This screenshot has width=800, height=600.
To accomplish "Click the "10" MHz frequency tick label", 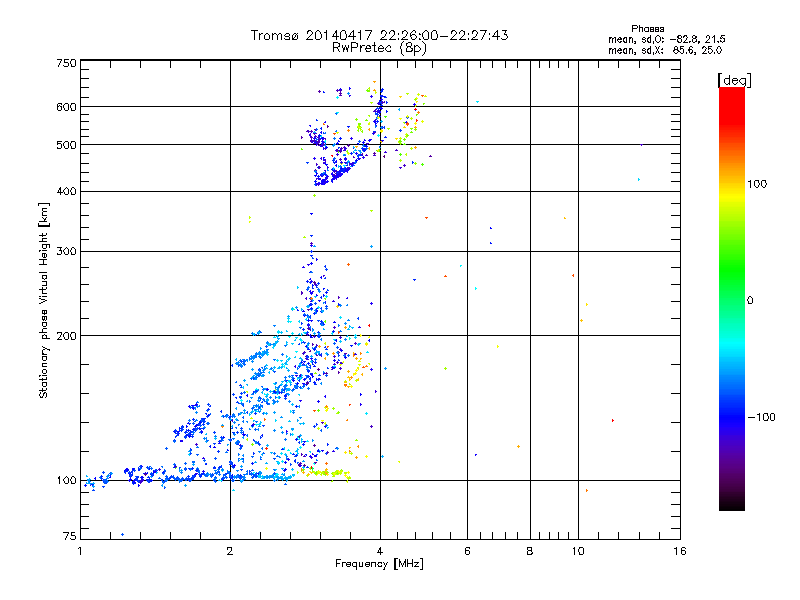I will pyautogui.click(x=578, y=551).
